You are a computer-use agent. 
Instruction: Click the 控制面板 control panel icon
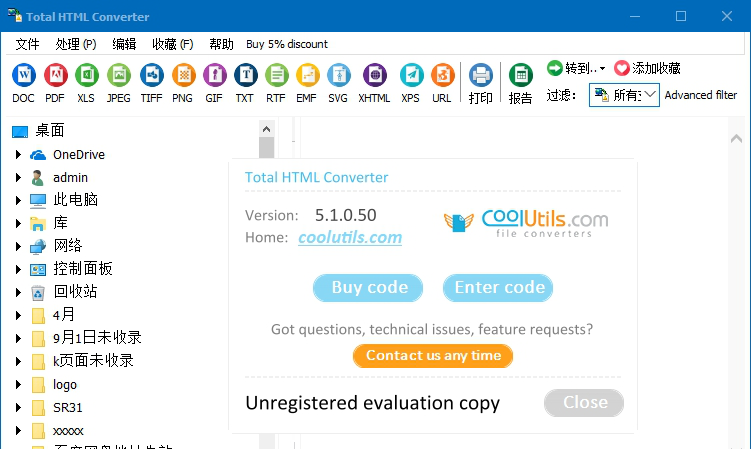[x=38, y=270]
